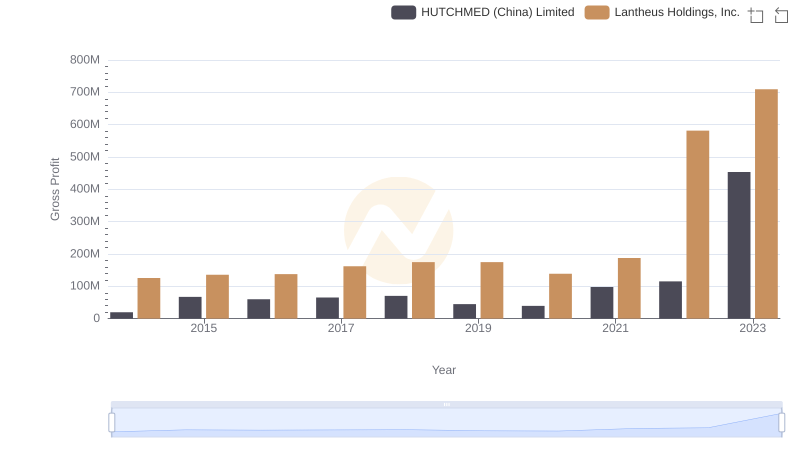Viewport: 800px width, 461px height.
Task: Click the Lantheus 2020 bar
Action: tap(560, 296)
